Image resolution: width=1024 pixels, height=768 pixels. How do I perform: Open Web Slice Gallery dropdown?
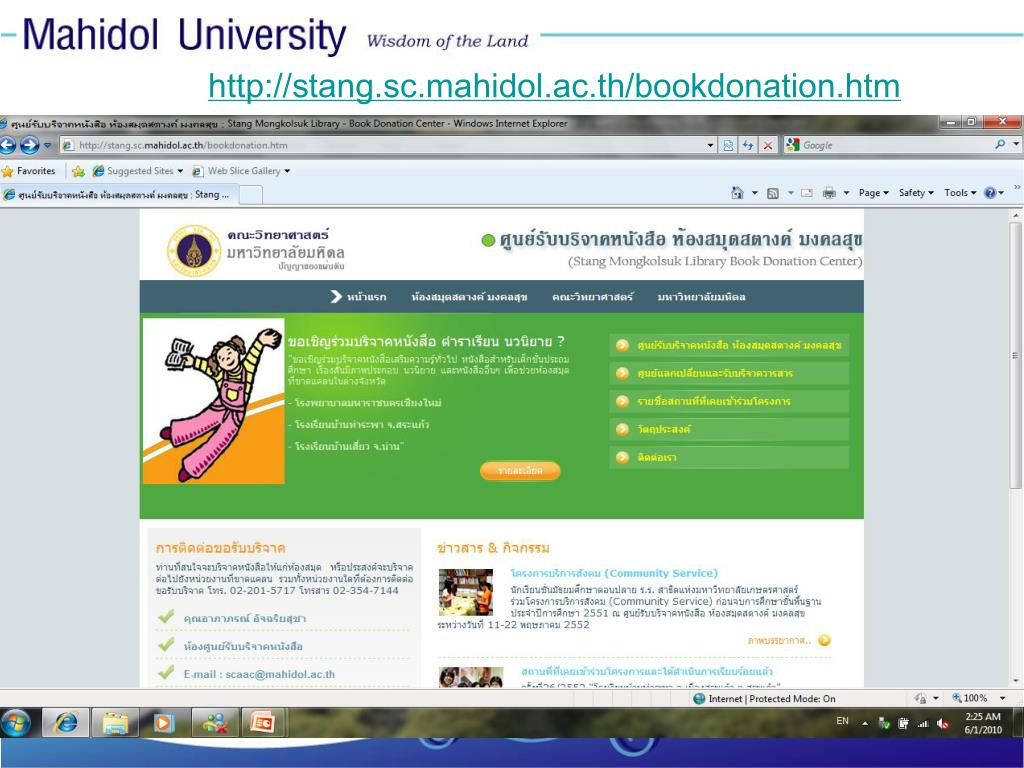(x=241, y=171)
